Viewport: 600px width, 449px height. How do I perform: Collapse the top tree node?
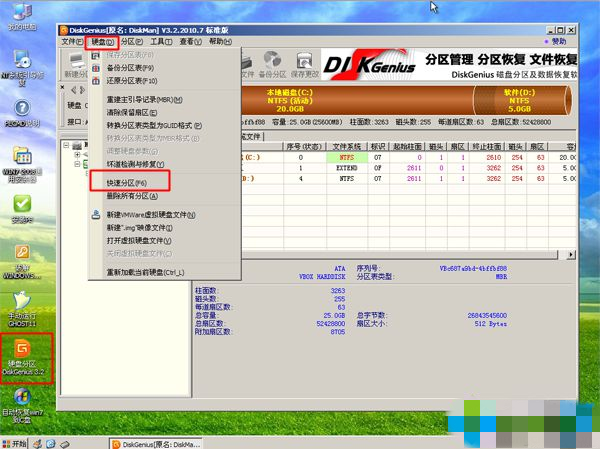click(66, 145)
